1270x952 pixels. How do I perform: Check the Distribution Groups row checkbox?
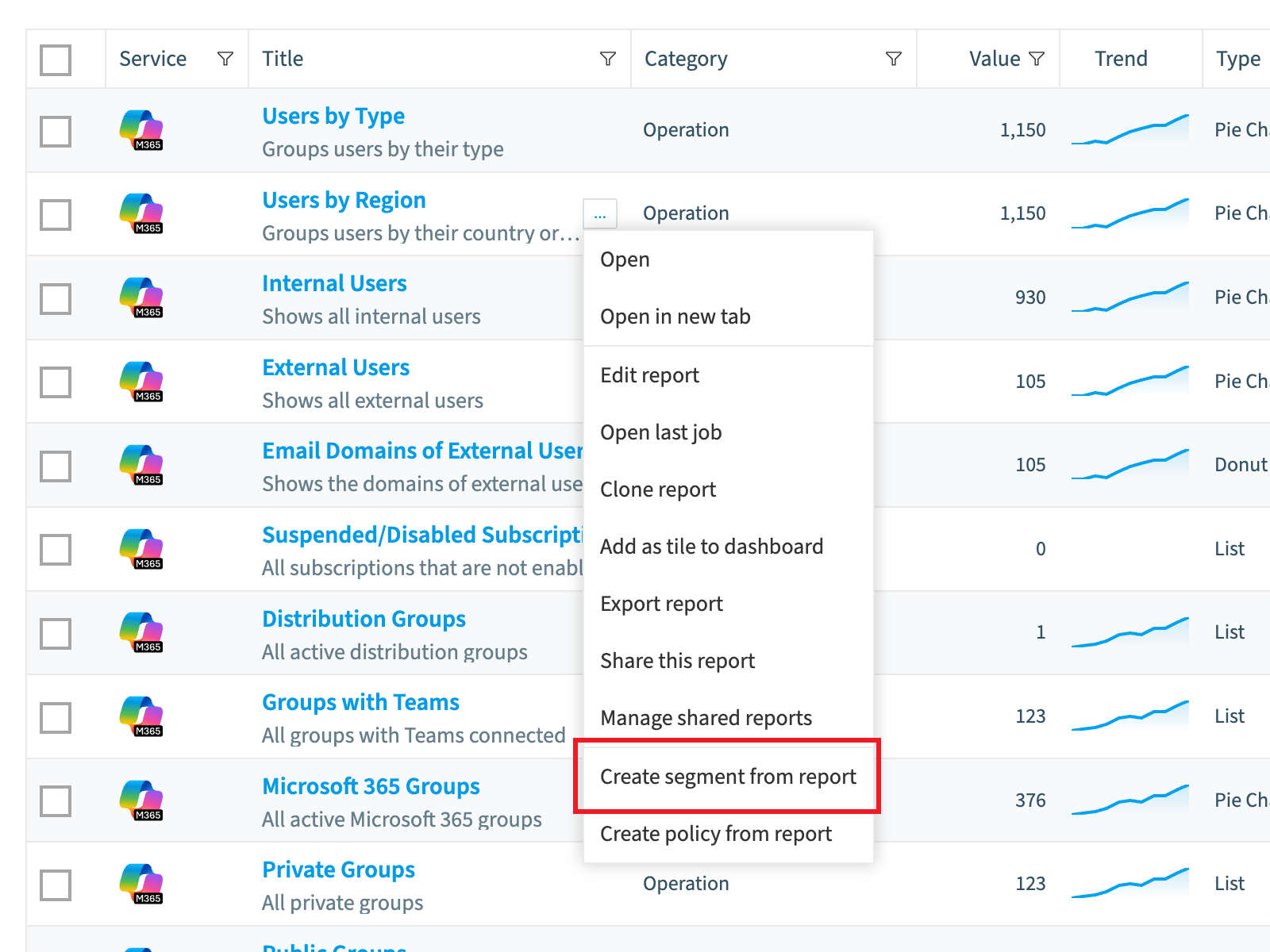pos(56,633)
